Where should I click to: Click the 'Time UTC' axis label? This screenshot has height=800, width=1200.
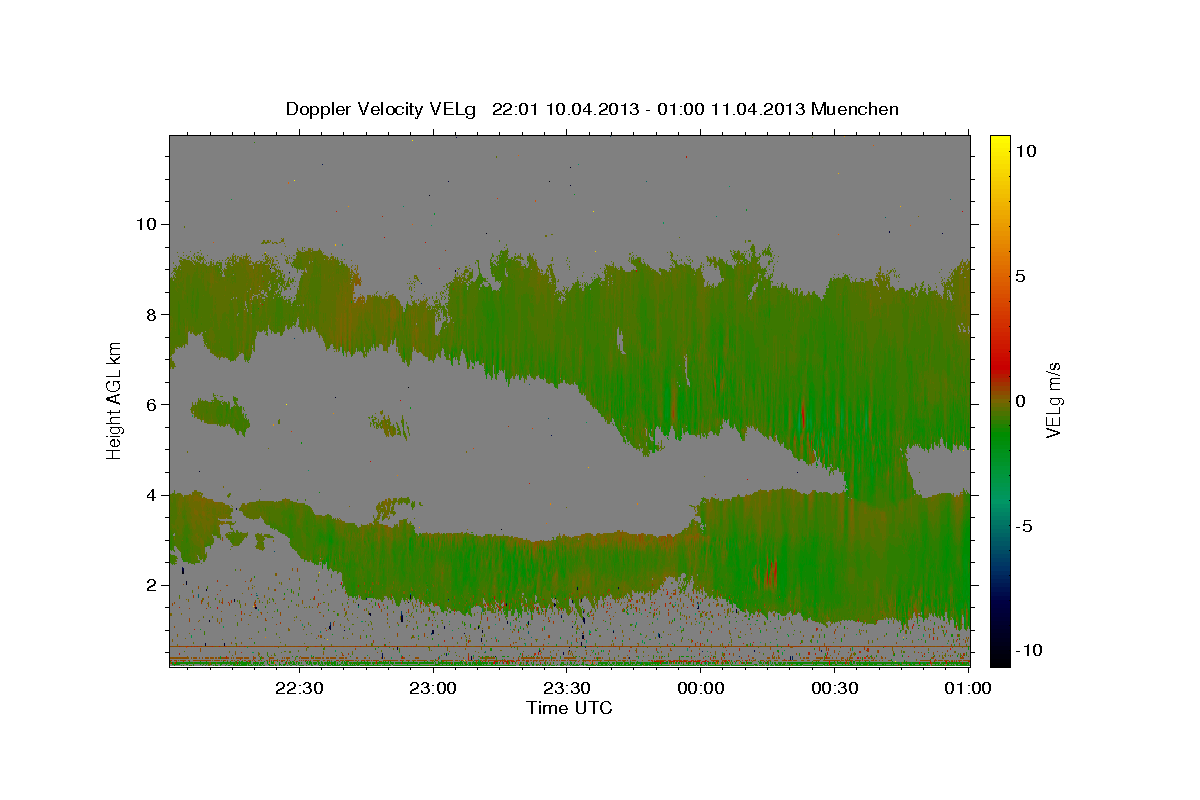(x=569, y=708)
